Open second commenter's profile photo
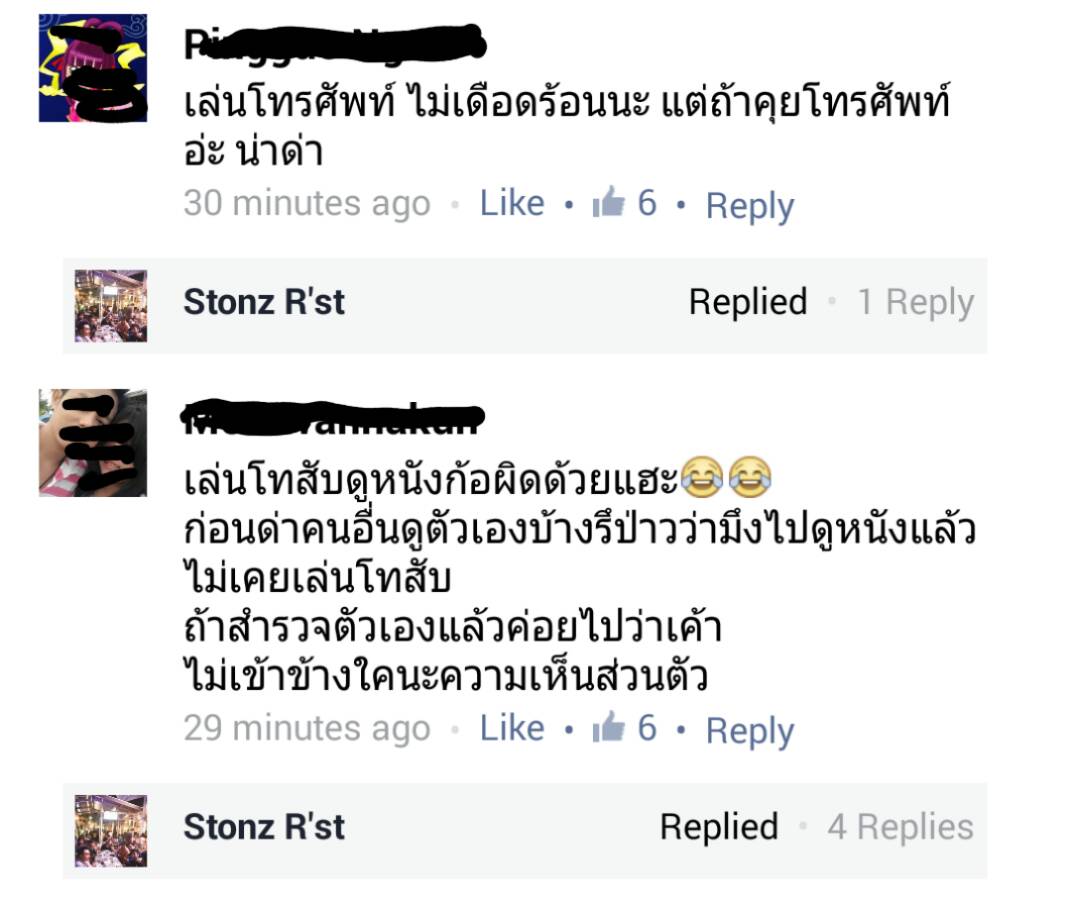Viewport: 1071px width, 902px height. coord(93,442)
